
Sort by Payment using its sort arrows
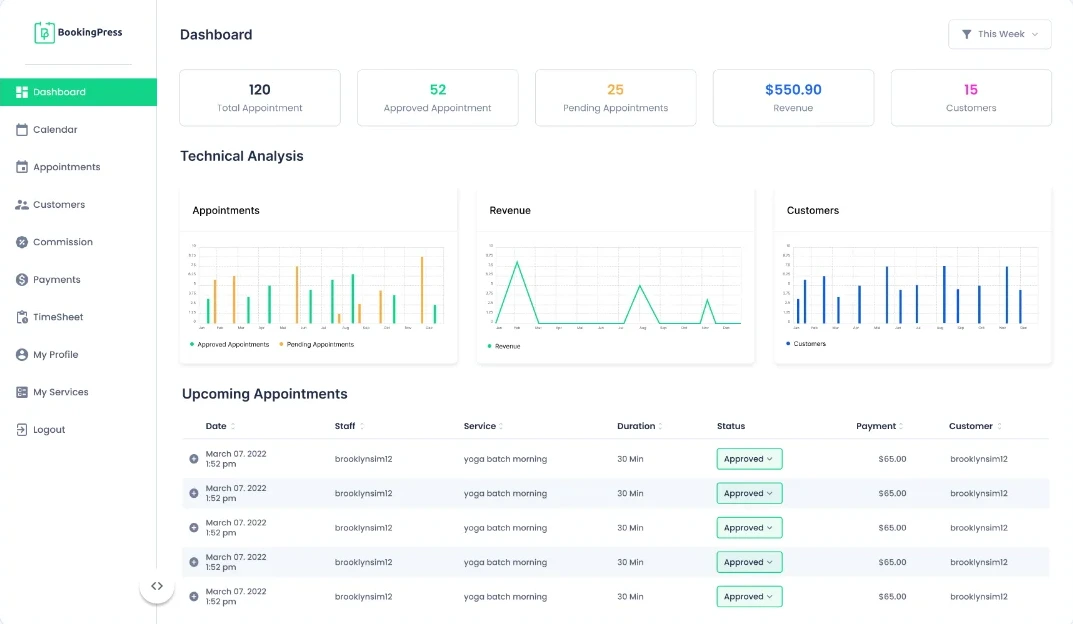[901, 426]
